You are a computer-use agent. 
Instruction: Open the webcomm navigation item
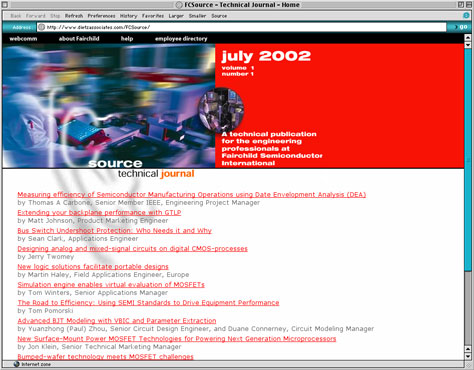coord(23,39)
